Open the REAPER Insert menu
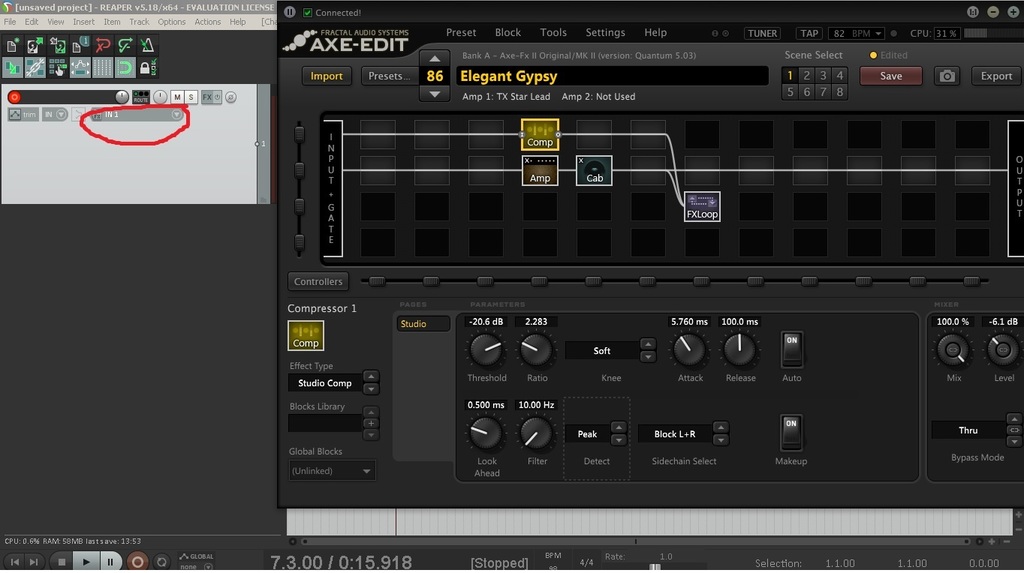Image resolution: width=1024 pixels, height=573 pixels. click(84, 22)
